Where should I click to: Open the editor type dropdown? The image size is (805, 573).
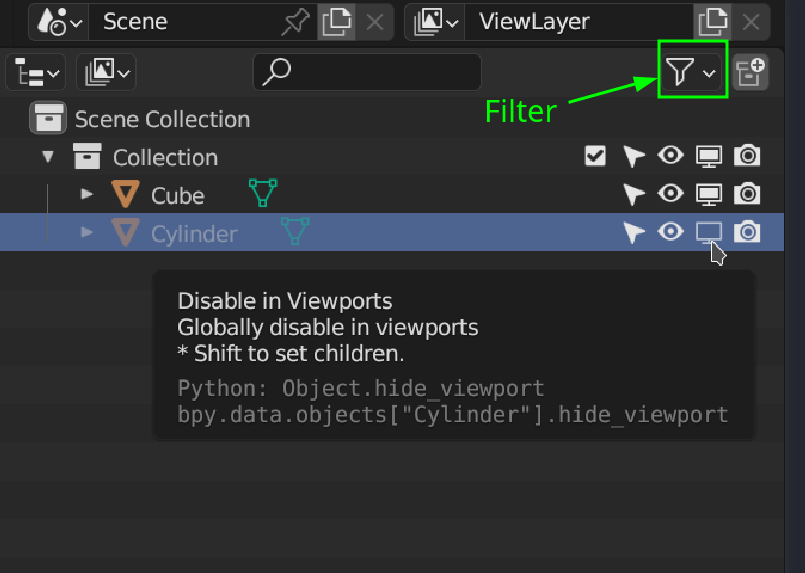[x=36, y=72]
